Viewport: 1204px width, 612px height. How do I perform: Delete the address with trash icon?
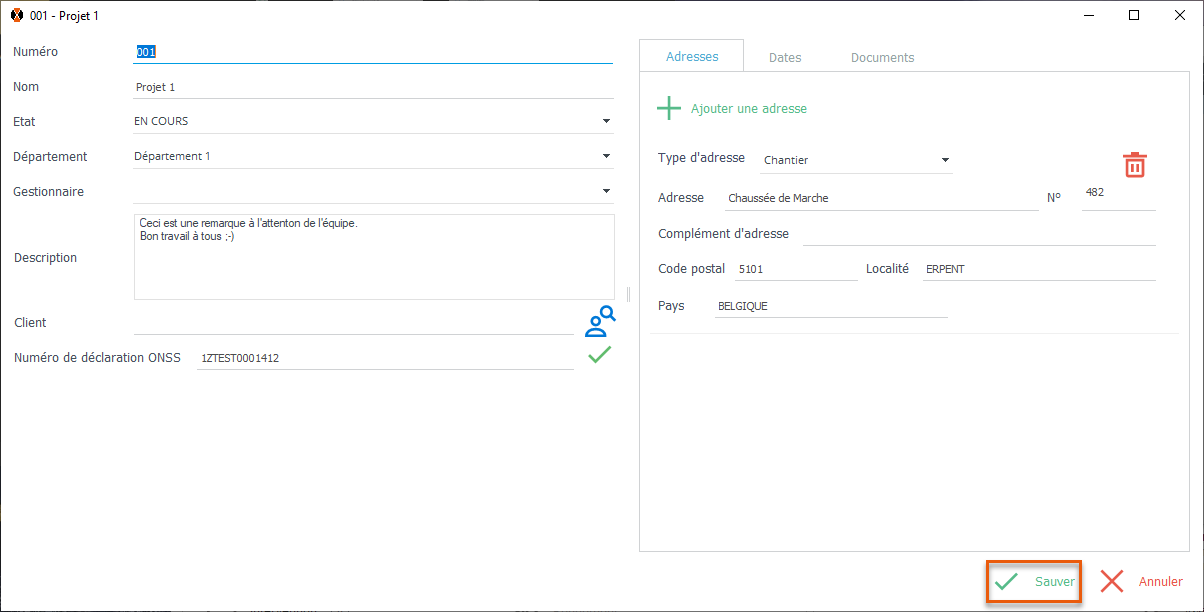tap(1134, 165)
